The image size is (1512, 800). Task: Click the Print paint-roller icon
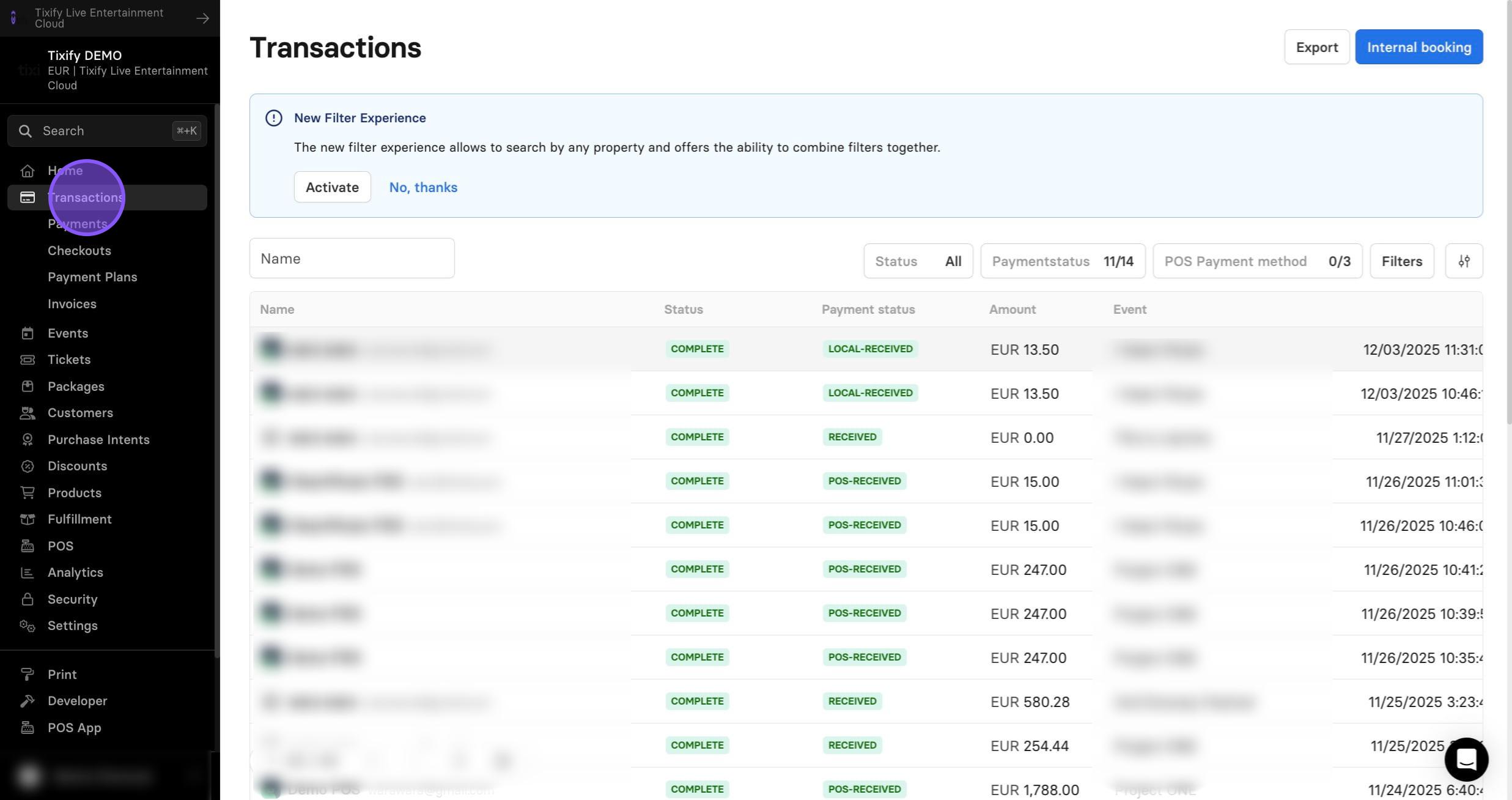click(x=27, y=675)
